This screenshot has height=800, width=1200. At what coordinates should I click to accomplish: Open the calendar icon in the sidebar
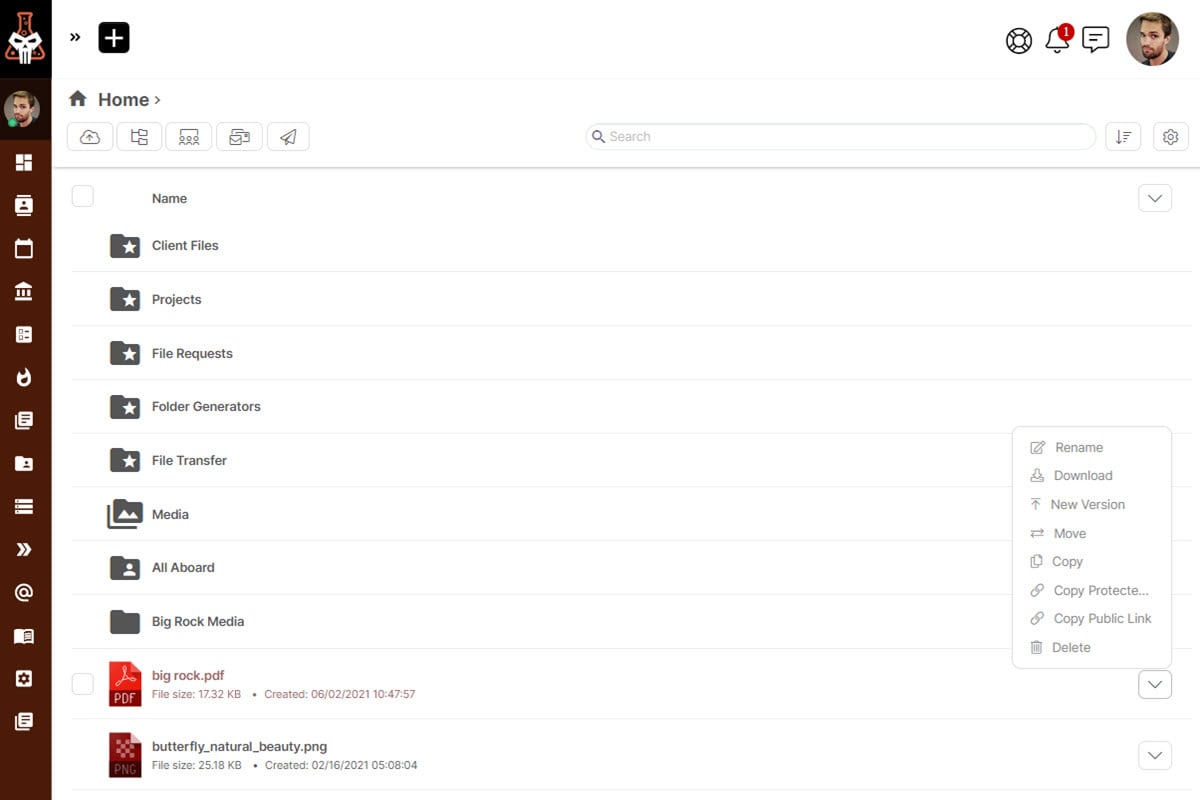pyautogui.click(x=24, y=248)
